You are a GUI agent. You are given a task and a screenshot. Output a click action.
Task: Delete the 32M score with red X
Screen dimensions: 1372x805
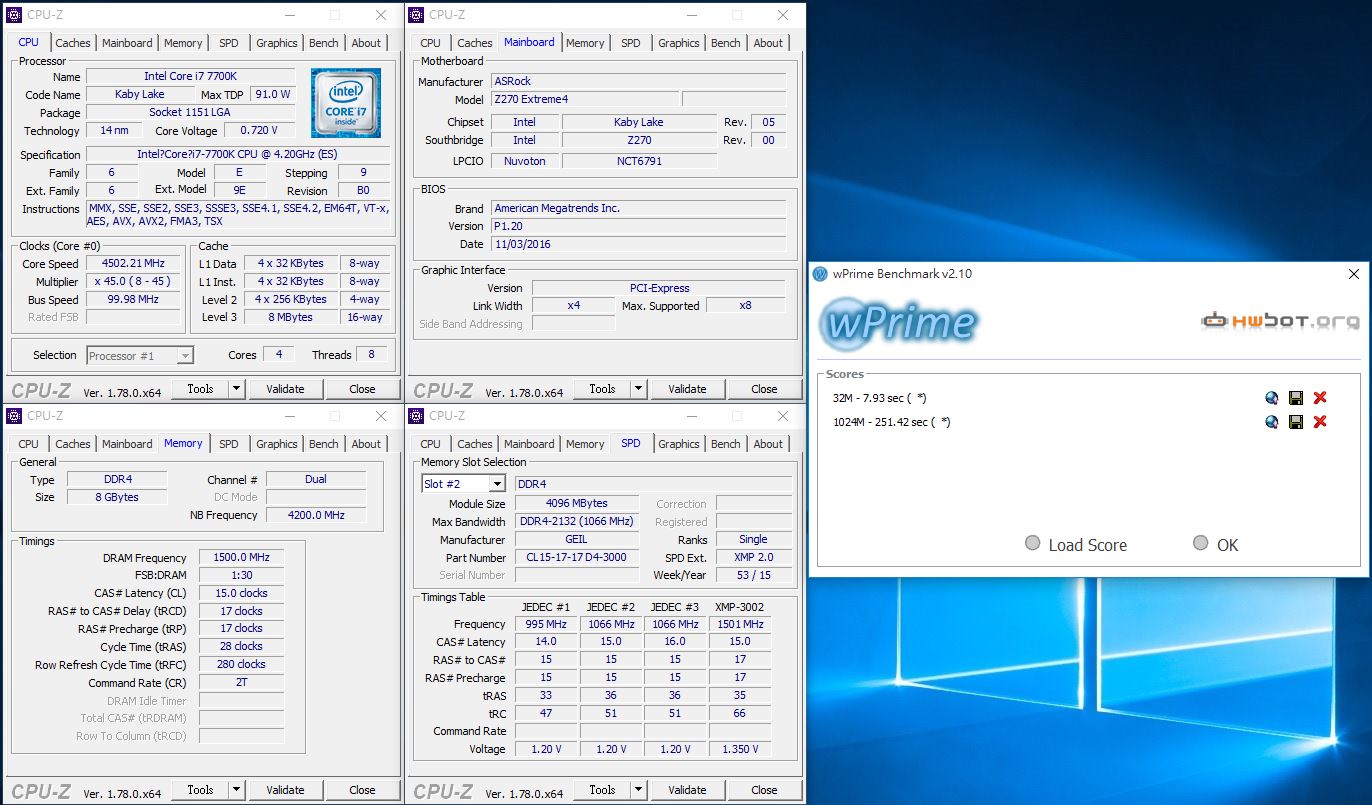coord(1319,398)
